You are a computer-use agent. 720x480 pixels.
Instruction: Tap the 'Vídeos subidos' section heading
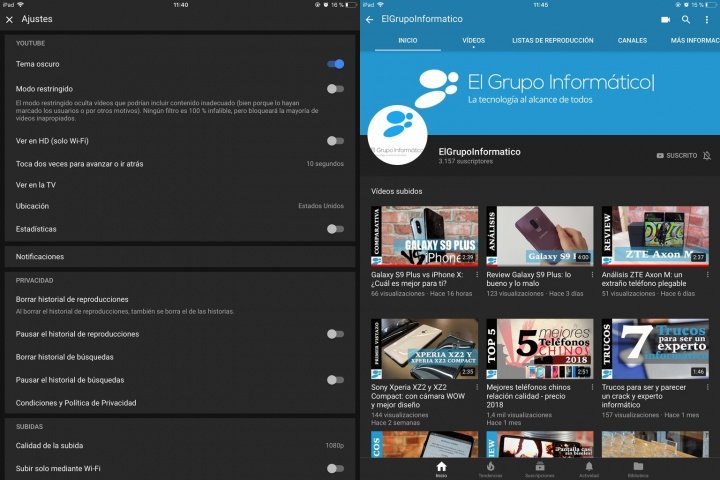pyautogui.click(x=397, y=191)
